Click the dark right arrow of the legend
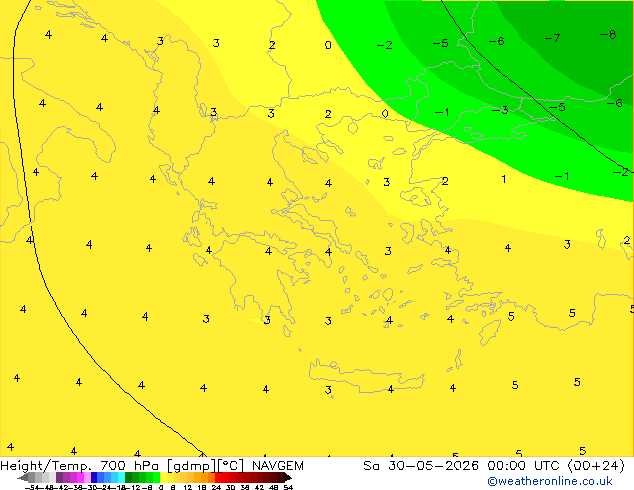Viewport: 634px width, 490px height. [288, 478]
